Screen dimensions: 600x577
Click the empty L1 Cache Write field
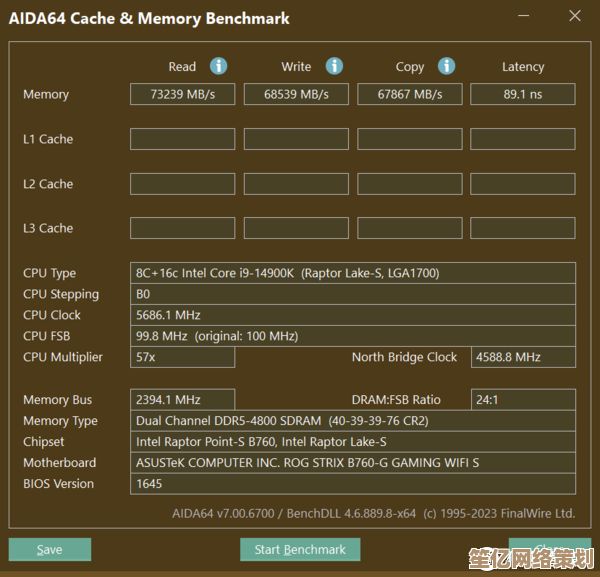pos(296,139)
